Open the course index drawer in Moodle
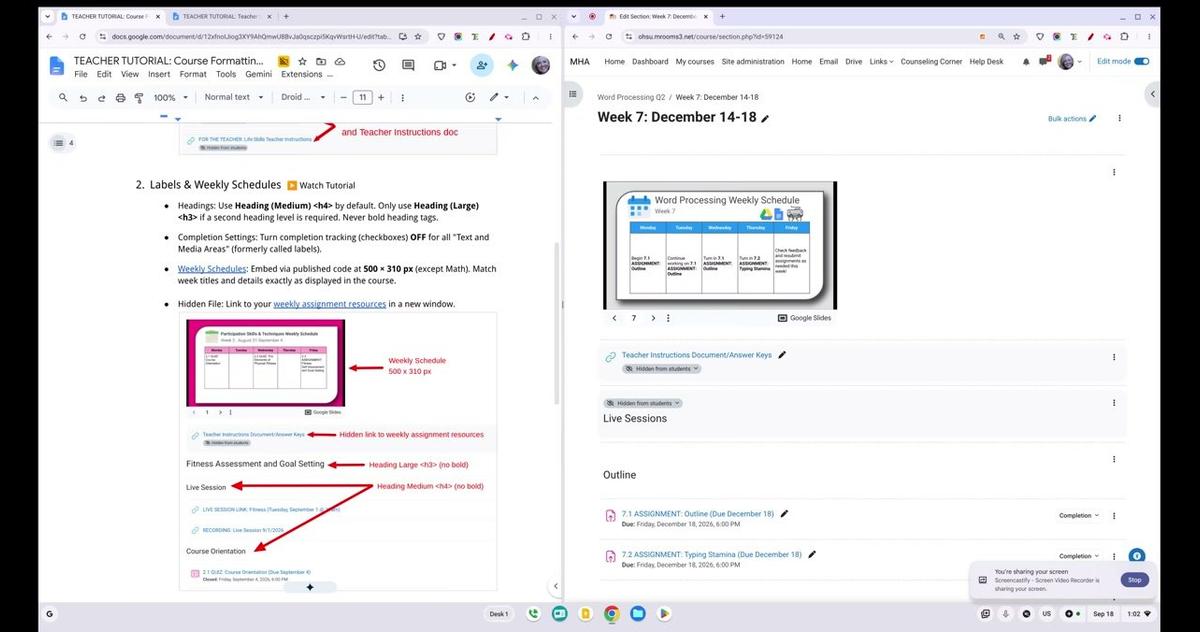Screen dimensions: 1200x632 point(573,94)
